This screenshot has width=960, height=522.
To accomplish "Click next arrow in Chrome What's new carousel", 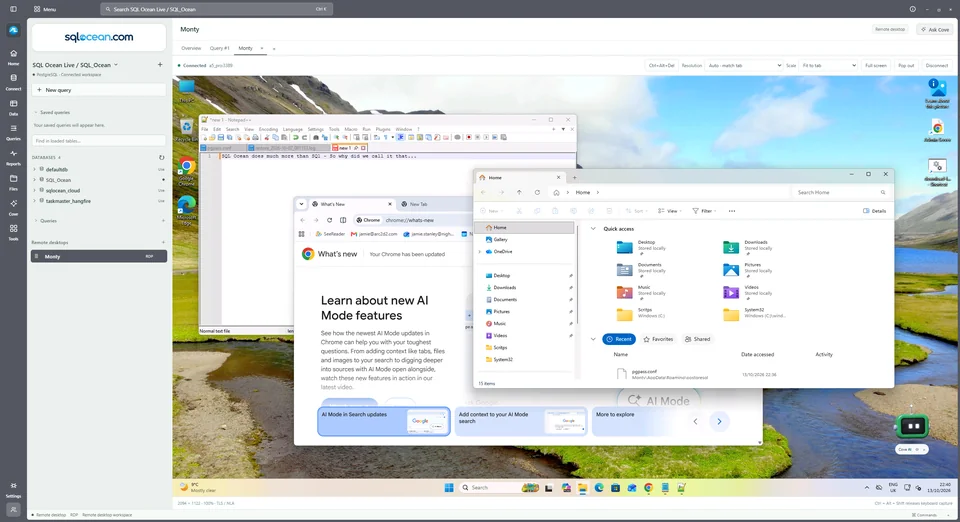I will 719,421.
